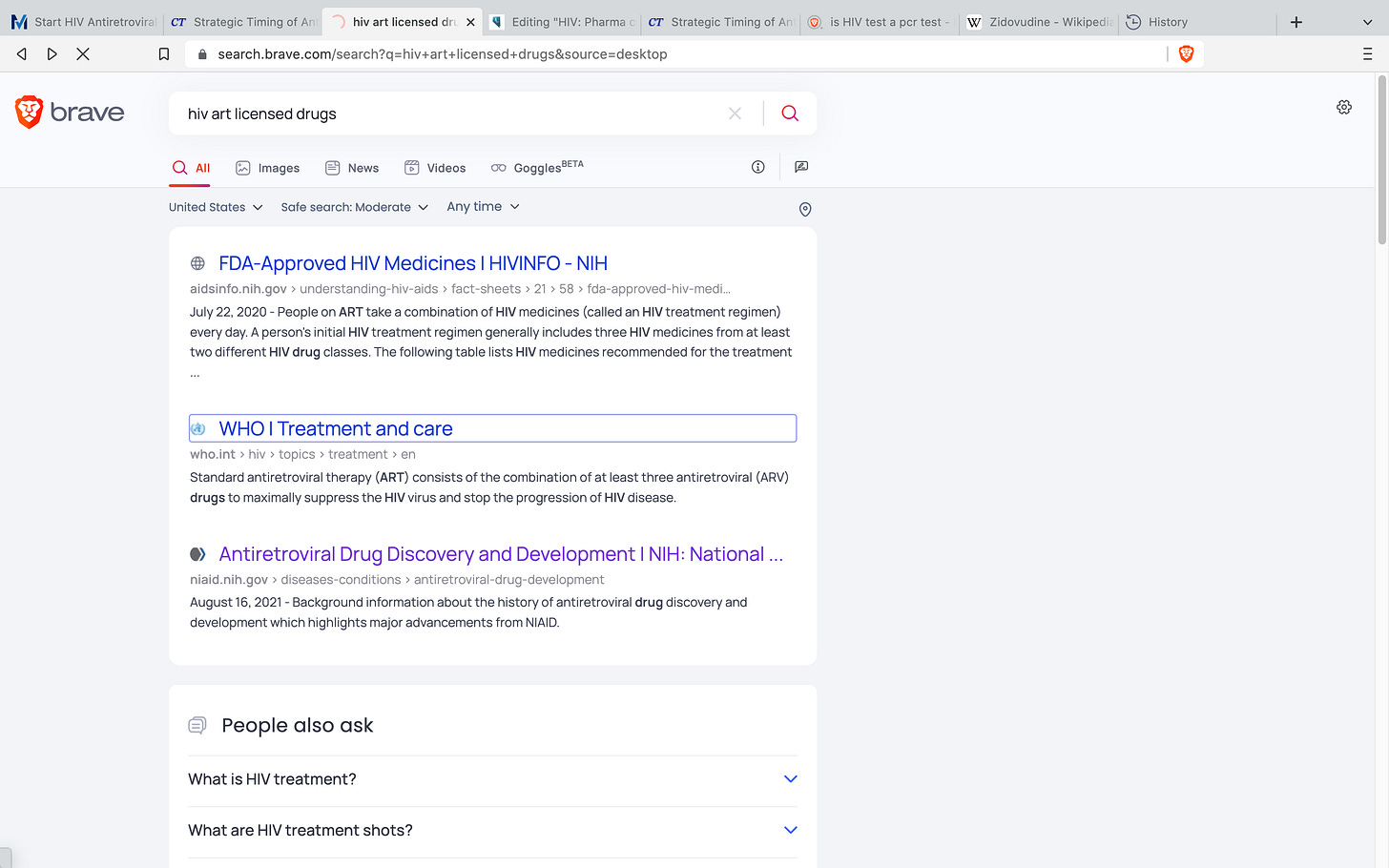Select the News search category
The width and height of the screenshot is (1389, 868).
point(352,168)
